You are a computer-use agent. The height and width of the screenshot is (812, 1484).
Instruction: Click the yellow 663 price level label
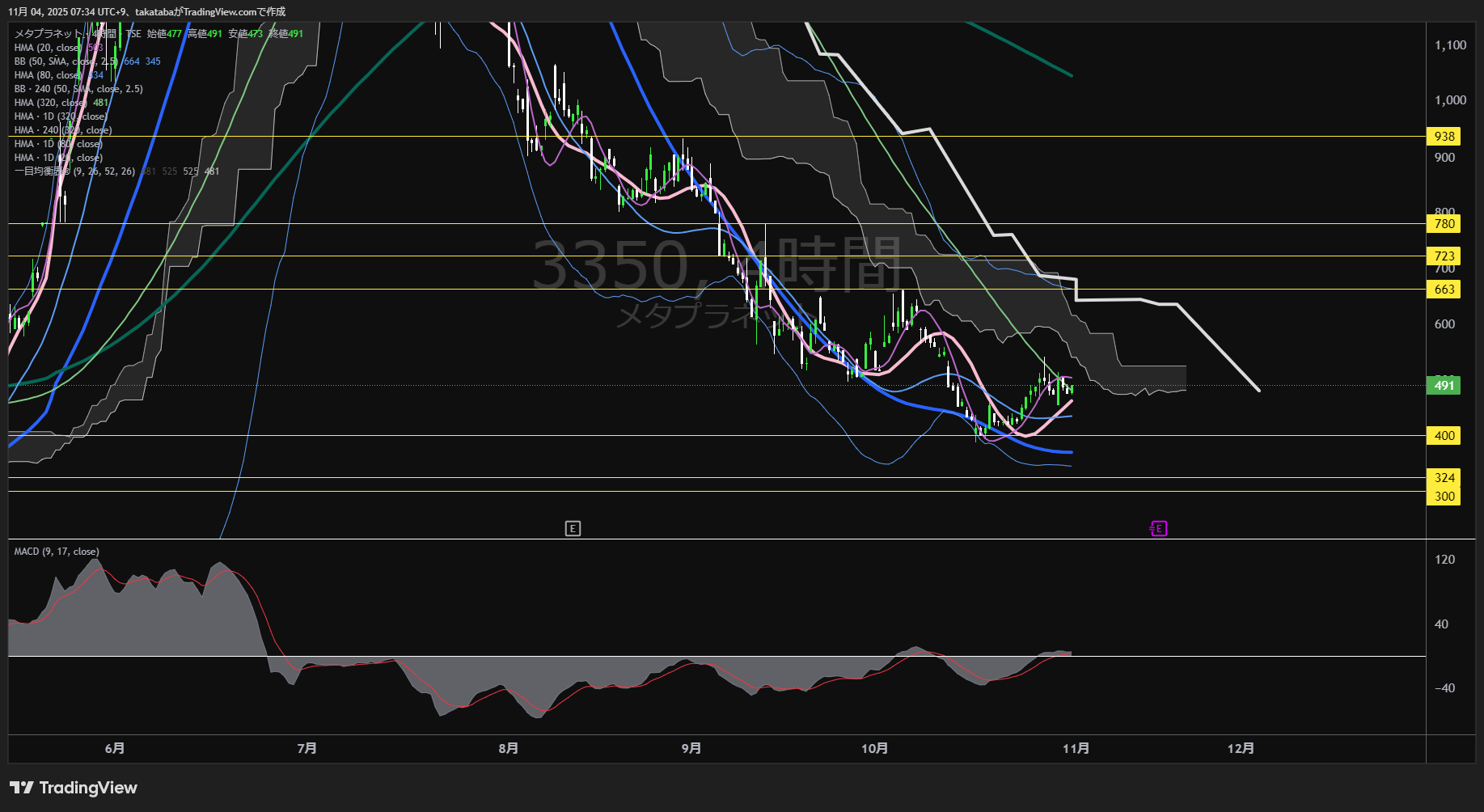[x=1444, y=290]
